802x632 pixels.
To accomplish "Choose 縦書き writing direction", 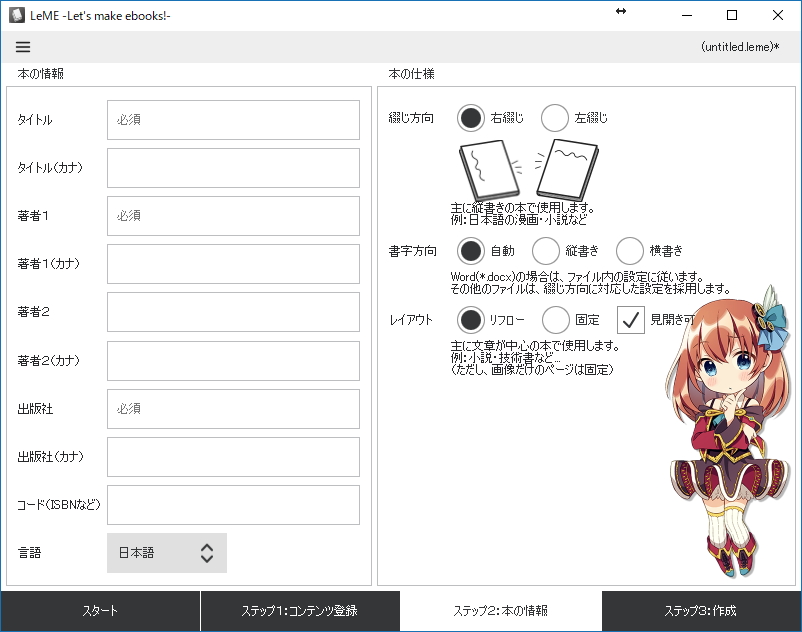I will [x=546, y=250].
